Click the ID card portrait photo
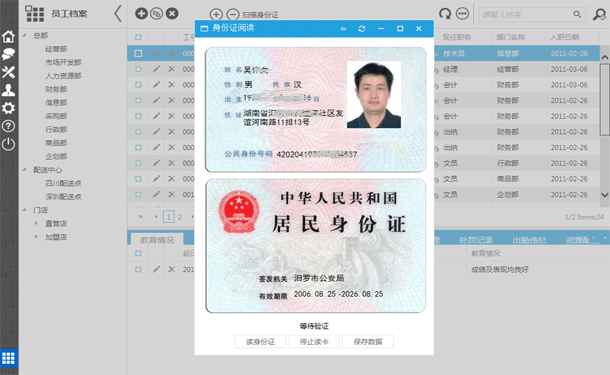 coord(374,95)
